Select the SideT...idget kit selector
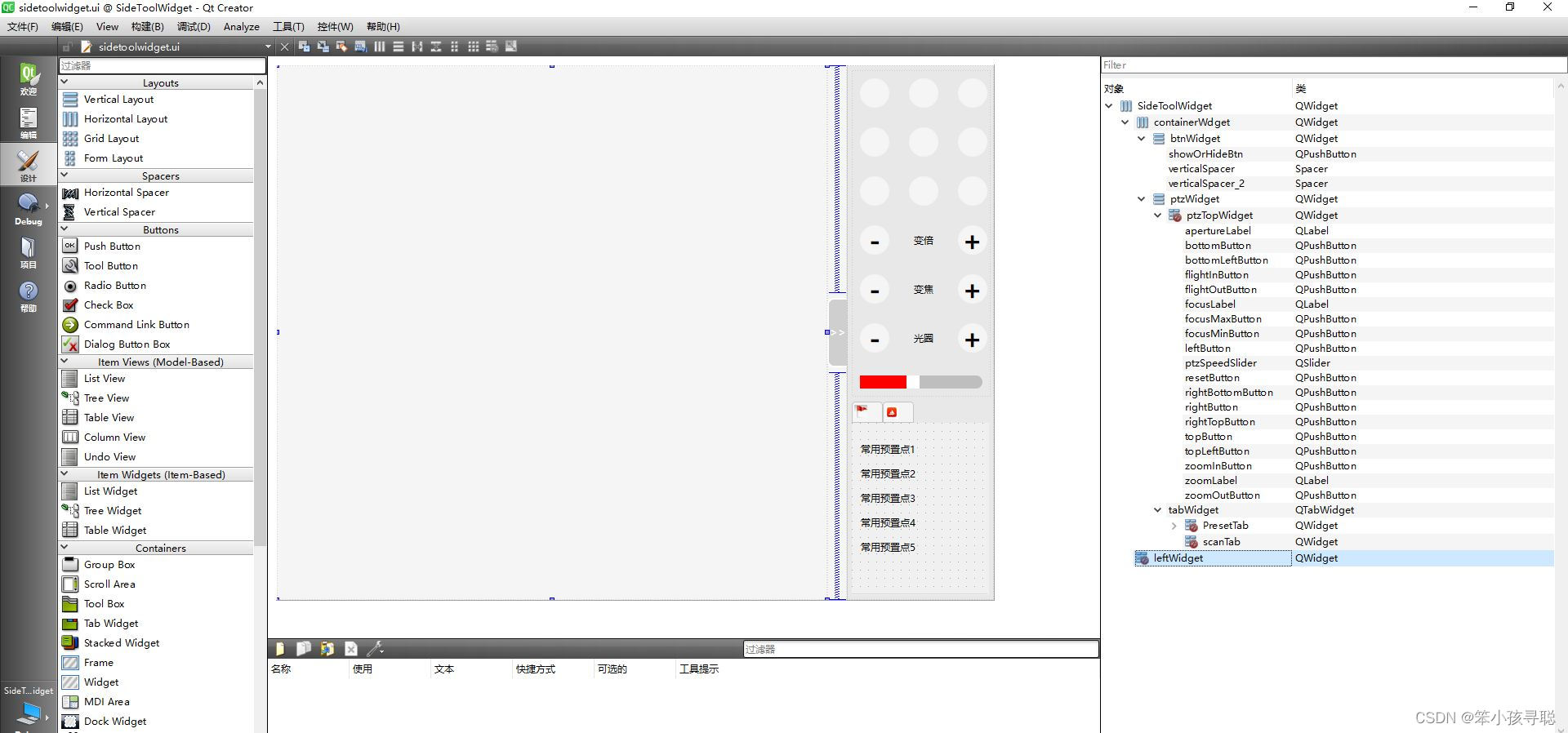Image resolution: width=1568 pixels, height=733 pixels. point(29,707)
